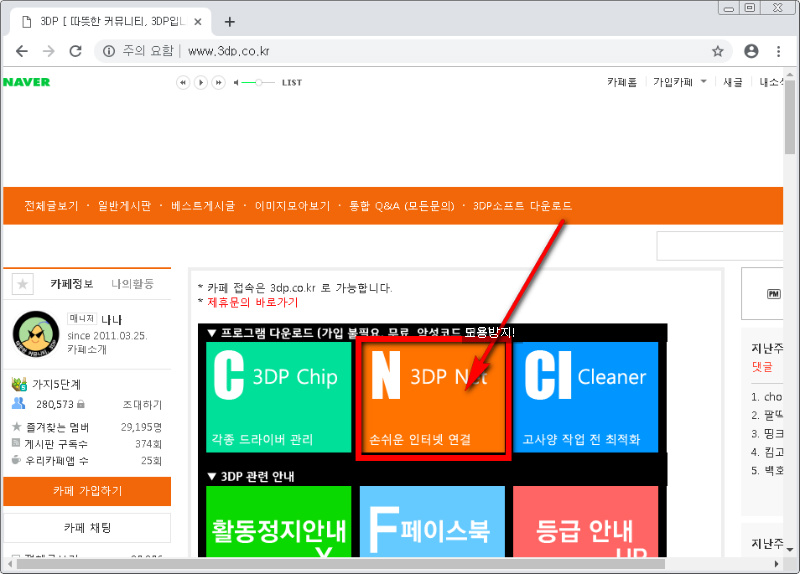Click 즐겨찾는 멤버 star row
The height and width of the screenshot is (574, 800).
point(86,427)
